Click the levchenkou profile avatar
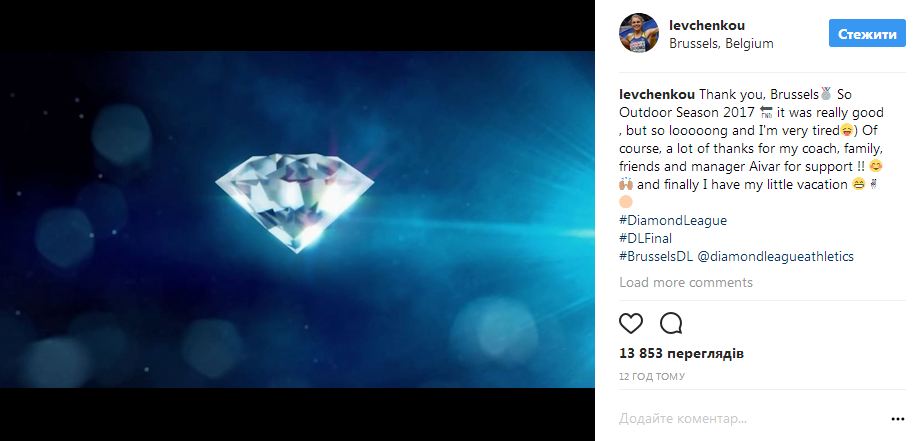The image size is (913, 441). point(638,33)
